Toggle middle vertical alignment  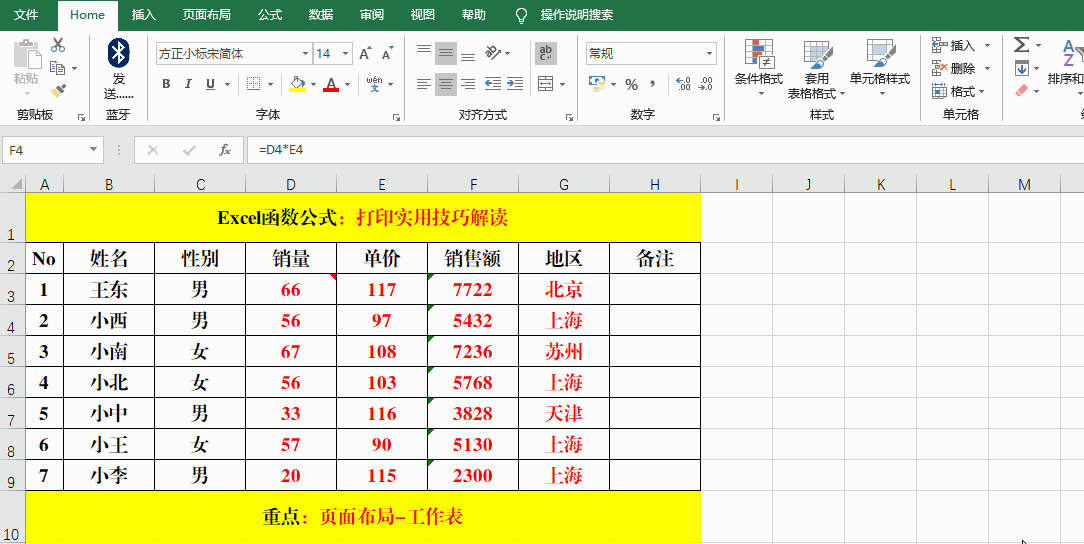pos(446,53)
